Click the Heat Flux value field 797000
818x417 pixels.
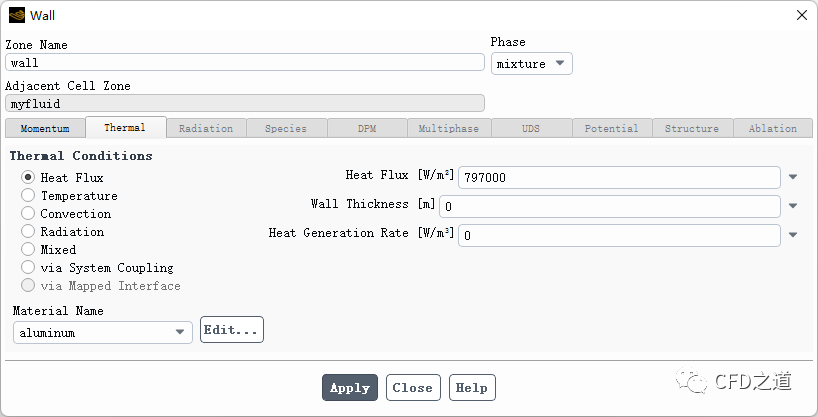(x=619, y=177)
